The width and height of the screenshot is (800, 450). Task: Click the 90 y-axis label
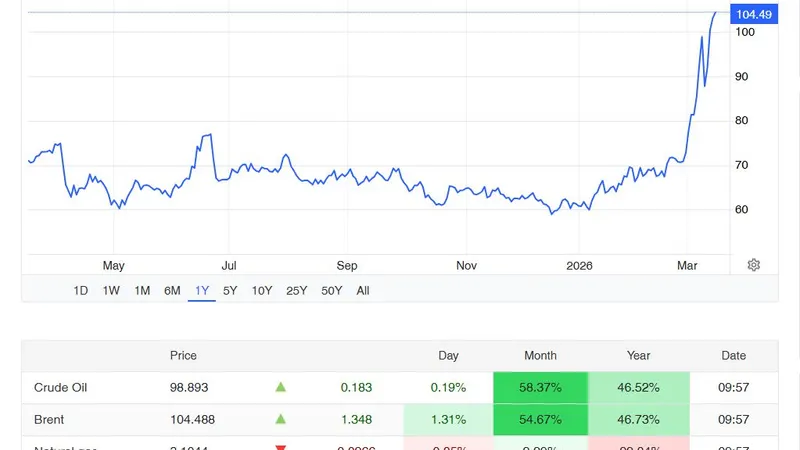click(x=741, y=77)
